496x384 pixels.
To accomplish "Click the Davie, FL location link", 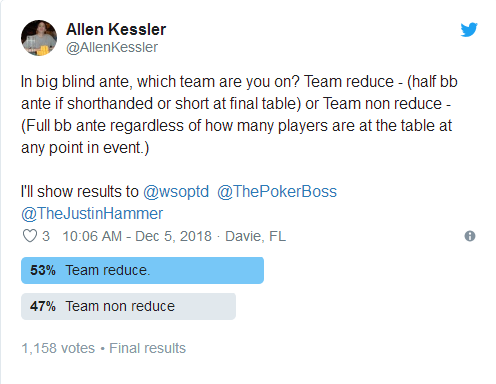I will [x=255, y=236].
